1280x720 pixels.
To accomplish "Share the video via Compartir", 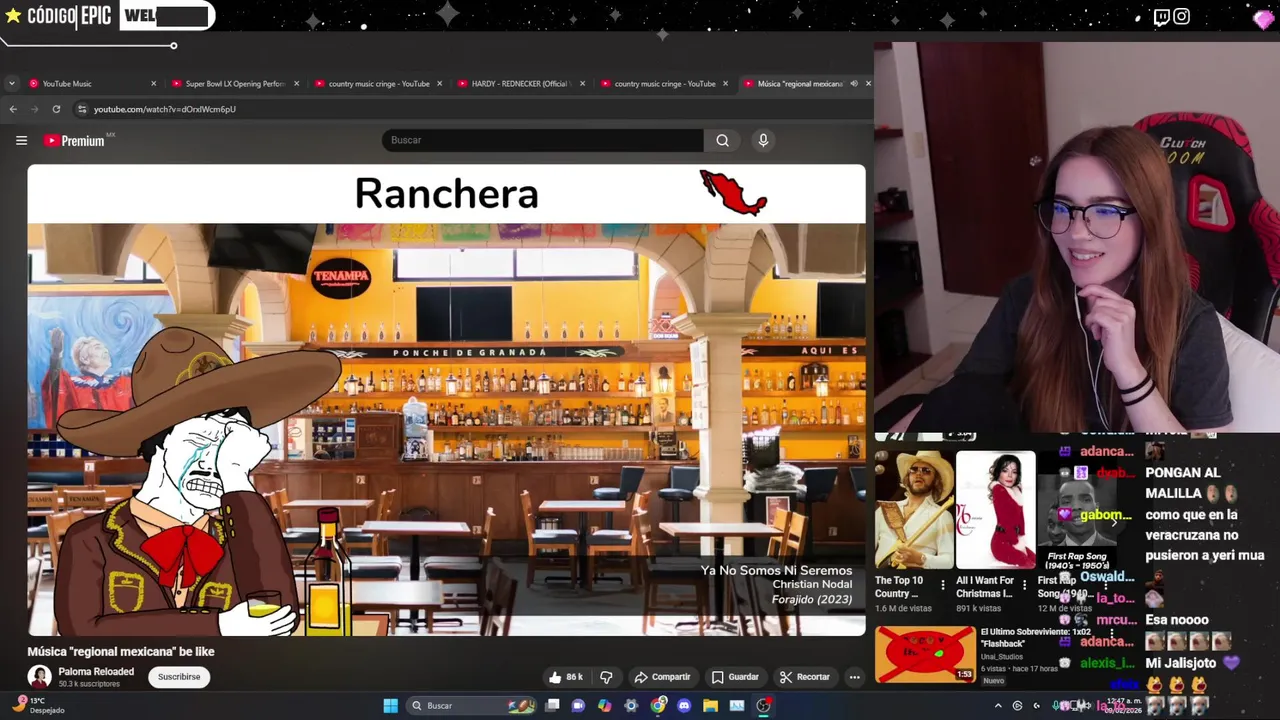I will tap(662, 677).
